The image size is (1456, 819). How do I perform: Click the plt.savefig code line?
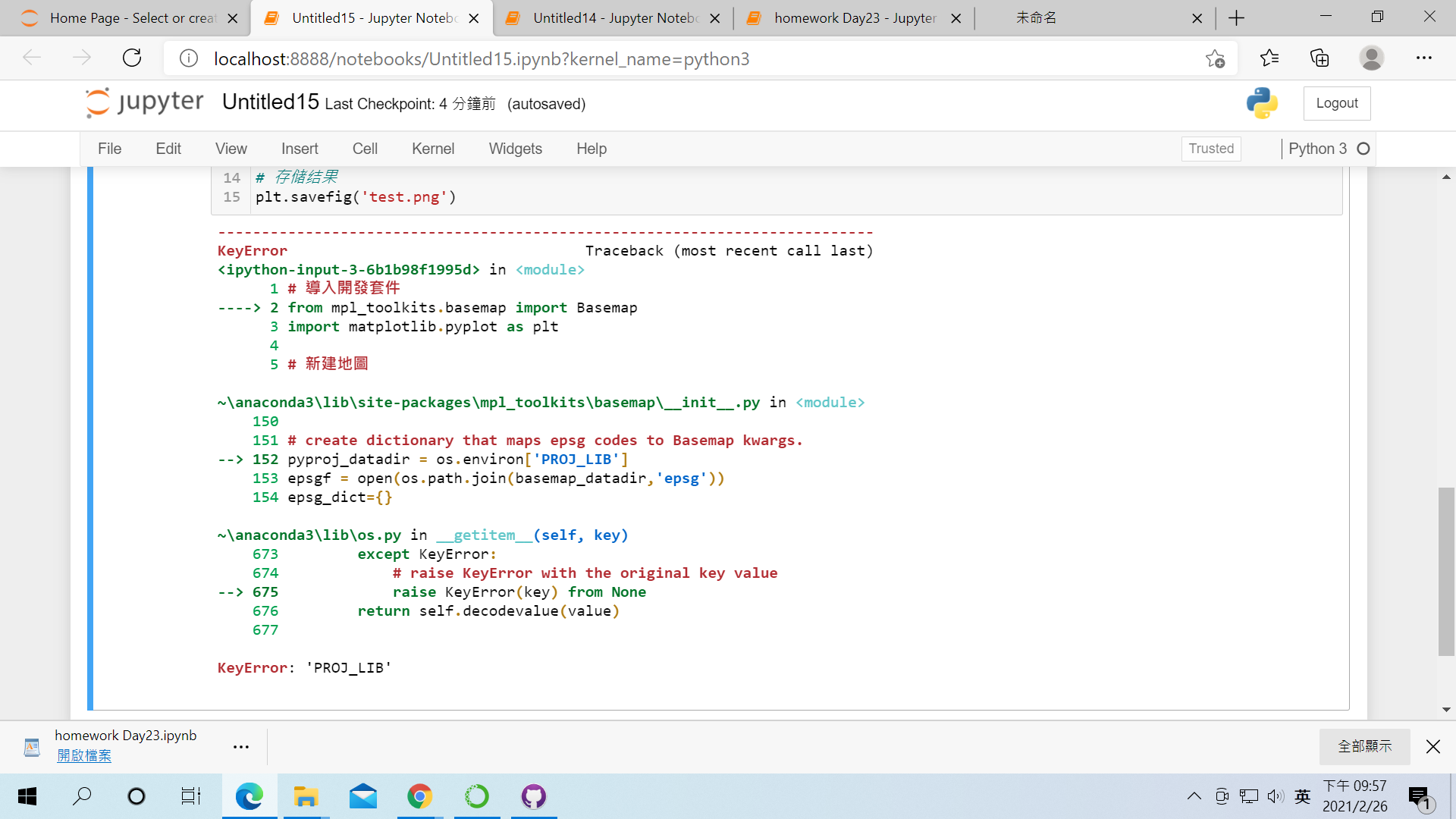tap(356, 197)
